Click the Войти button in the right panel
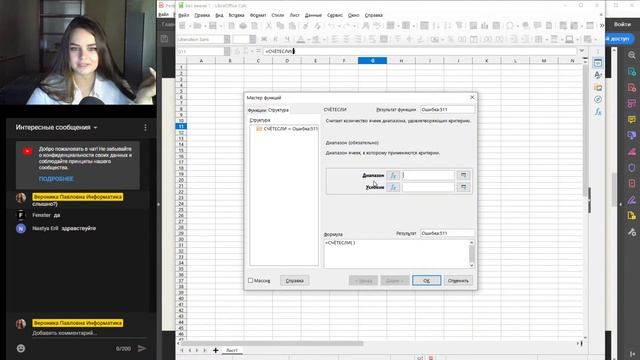 coord(622,24)
